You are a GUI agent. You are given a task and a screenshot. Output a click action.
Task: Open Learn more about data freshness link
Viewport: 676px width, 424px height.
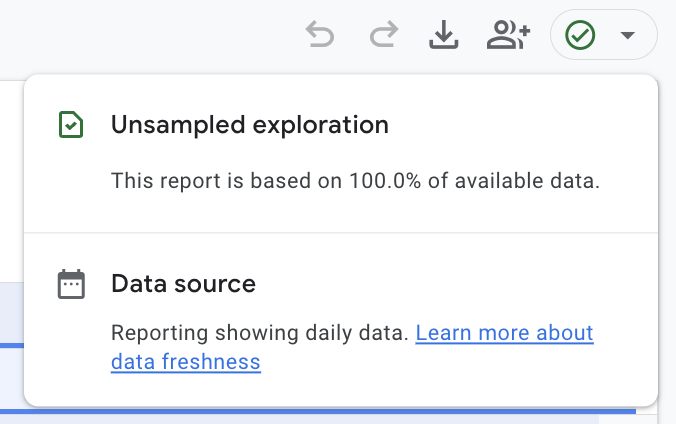(x=504, y=333)
